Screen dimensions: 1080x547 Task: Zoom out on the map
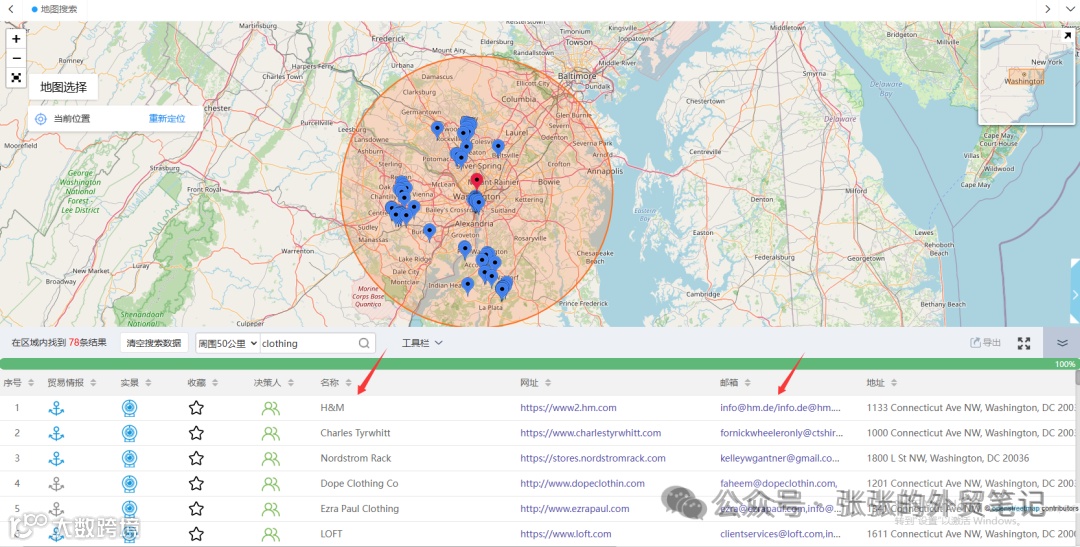click(16, 58)
